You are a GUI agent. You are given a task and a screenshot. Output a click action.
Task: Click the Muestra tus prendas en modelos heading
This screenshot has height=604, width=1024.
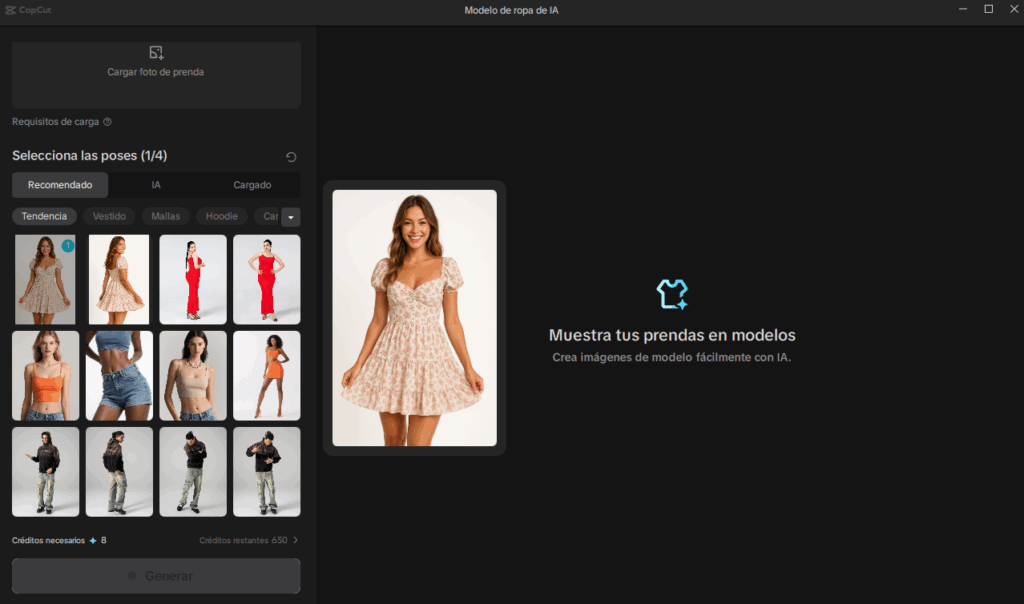click(672, 335)
